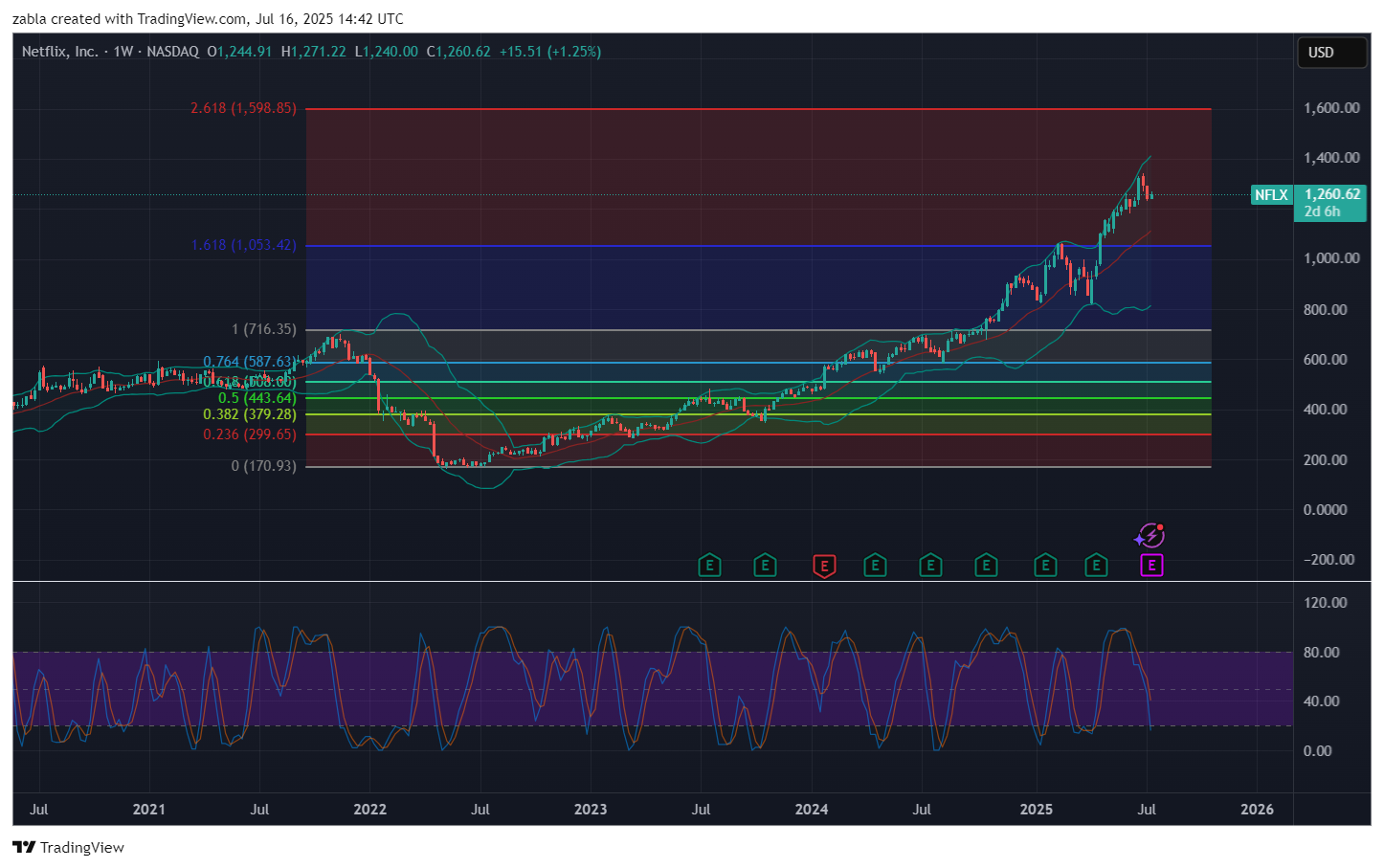The image size is (1384, 868).
Task: Click the current price label 1,260.62
Action: tap(1331, 194)
